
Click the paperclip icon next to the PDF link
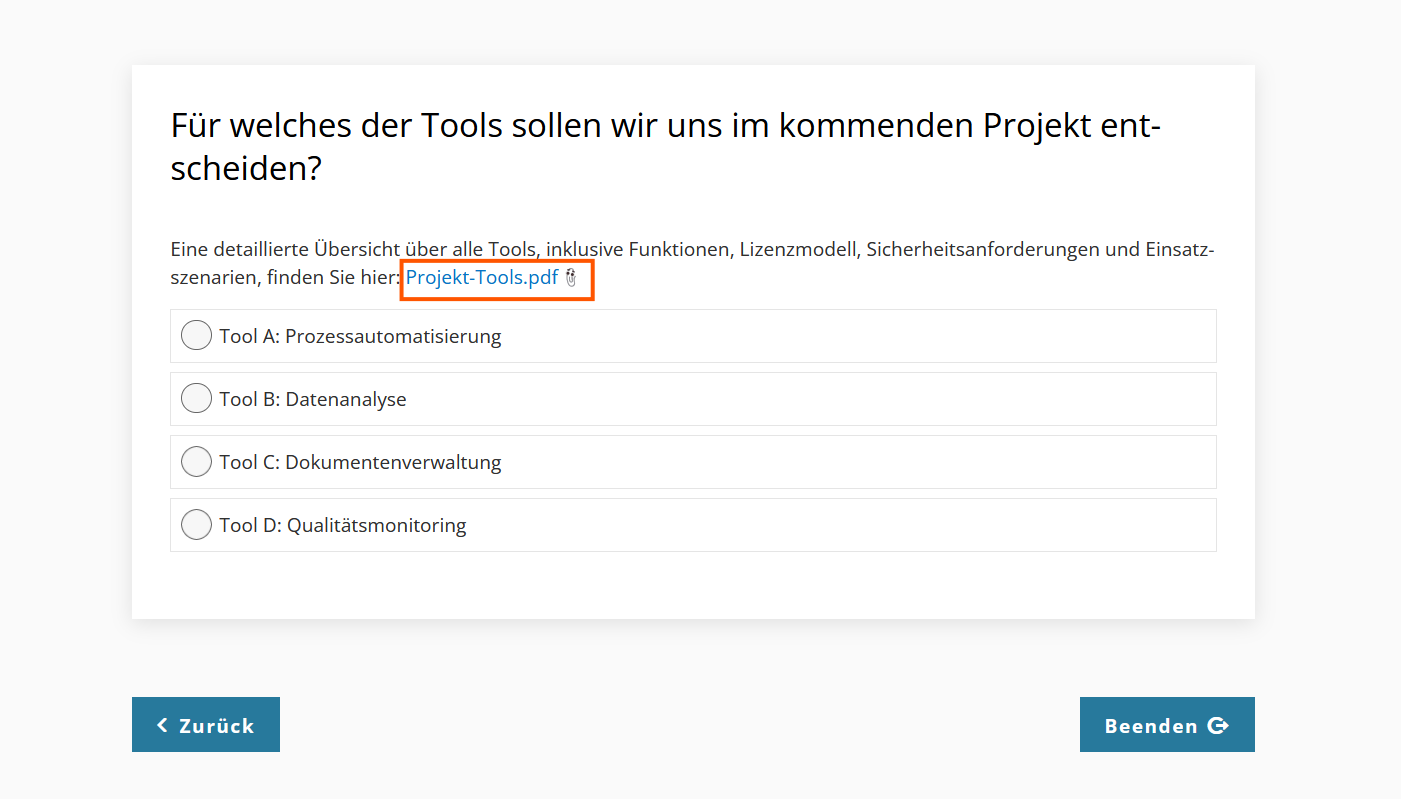pos(571,278)
